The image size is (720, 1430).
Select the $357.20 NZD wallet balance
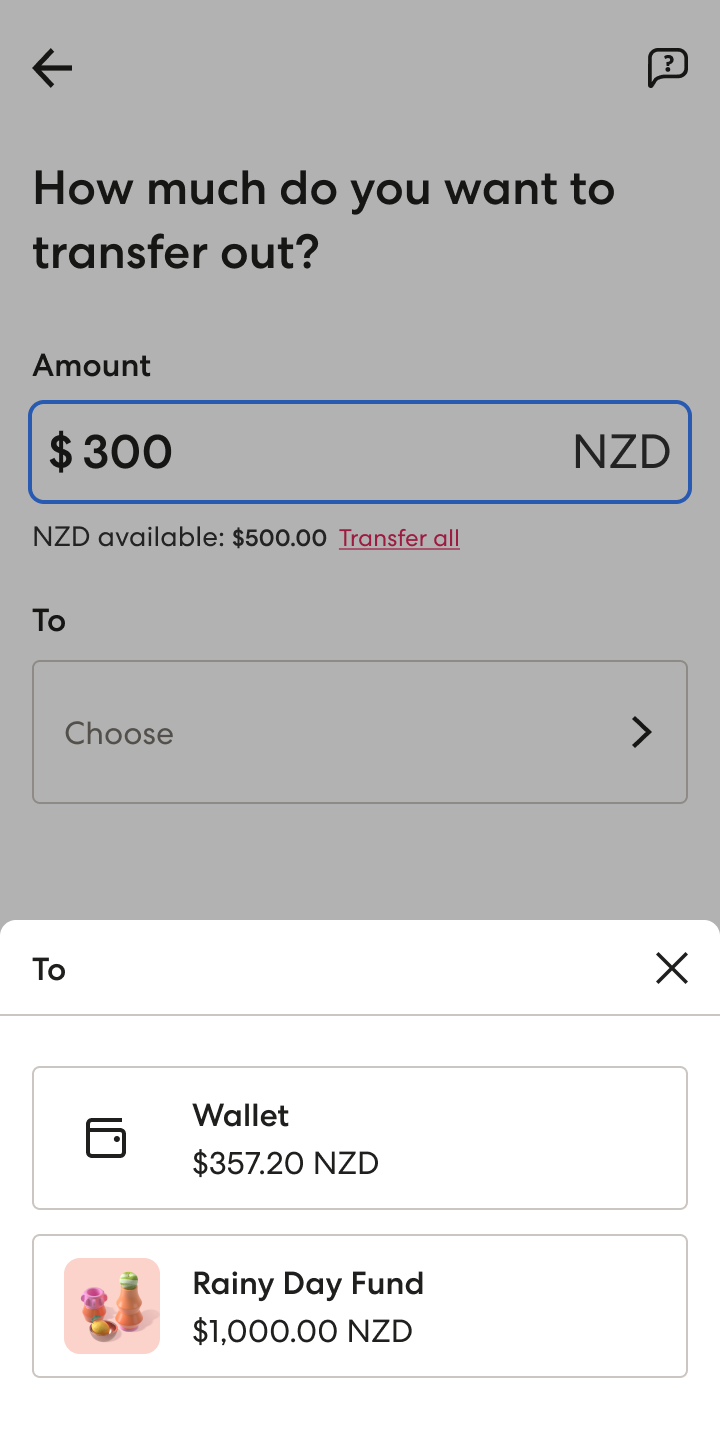[286, 1163]
